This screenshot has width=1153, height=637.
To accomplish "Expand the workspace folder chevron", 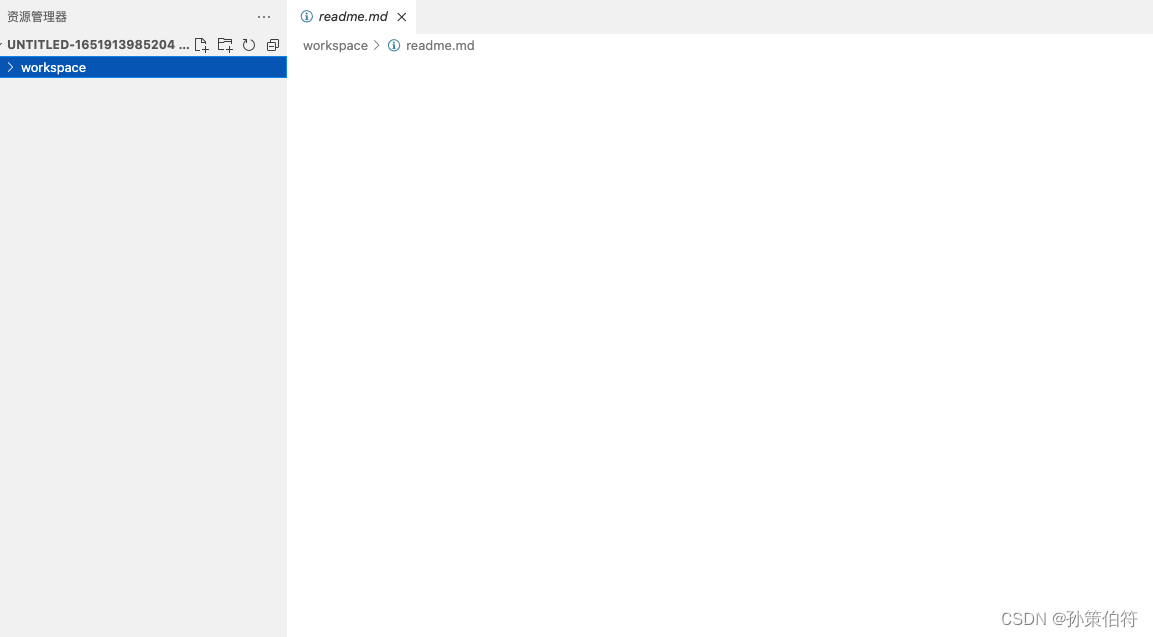I will (x=10, y=67).
